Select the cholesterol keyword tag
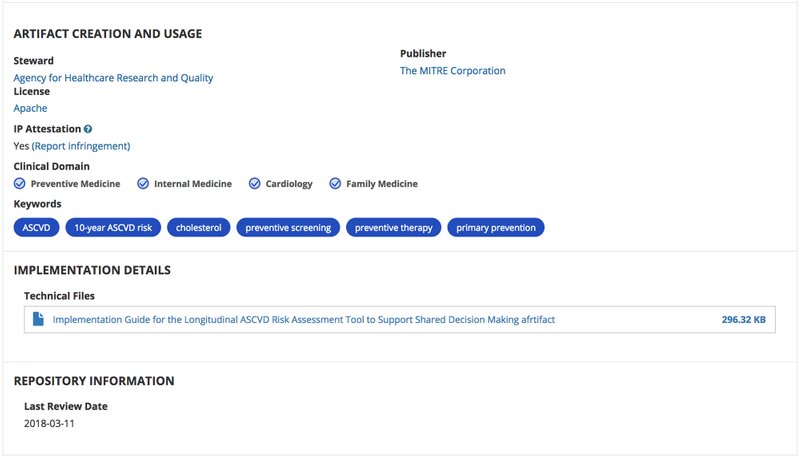This screenshot has height=456, width=800. tap(199, 227)
